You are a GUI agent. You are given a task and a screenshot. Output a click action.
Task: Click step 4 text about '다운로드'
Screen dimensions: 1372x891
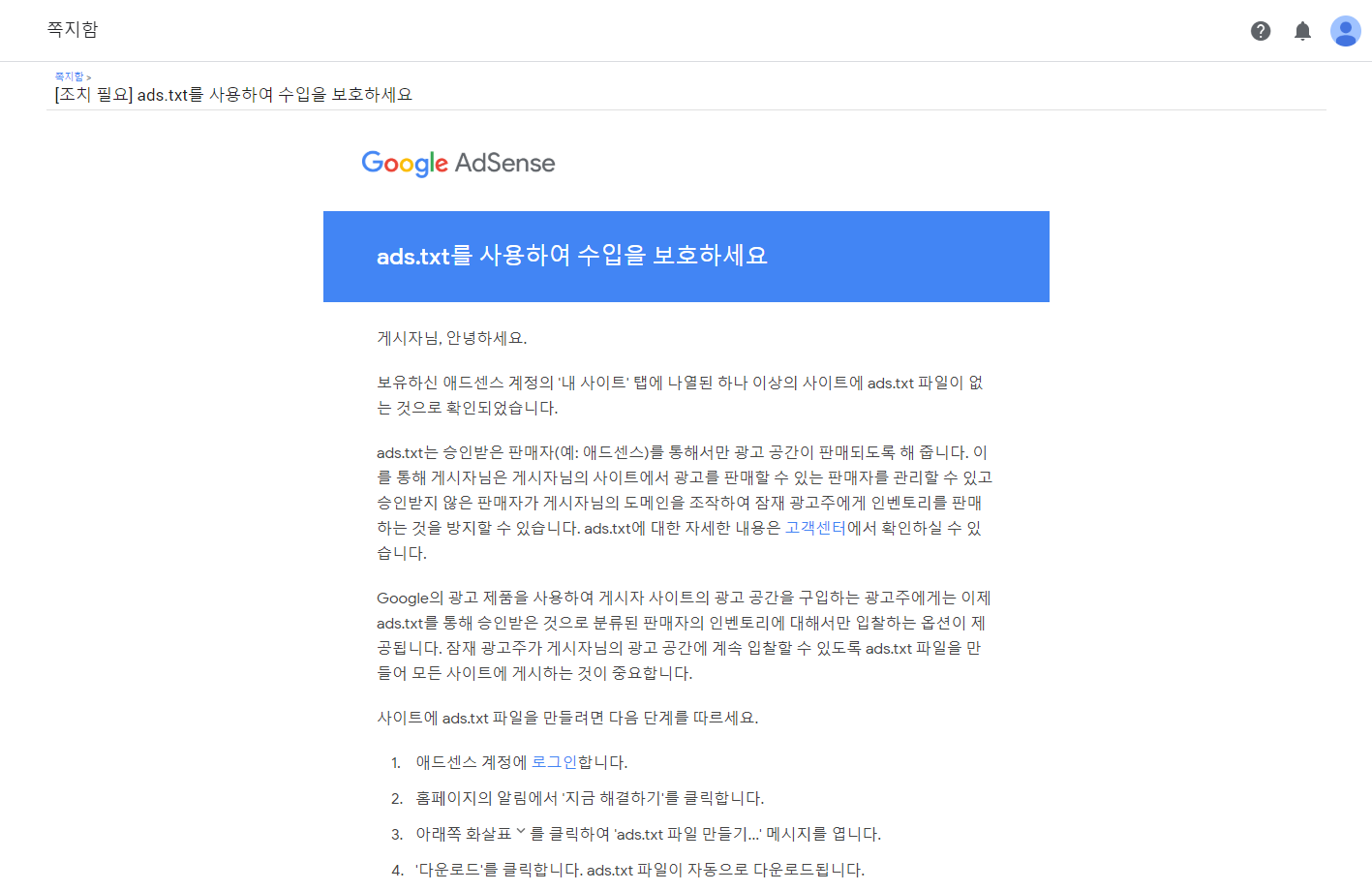pyautogui.click(x=640, y=870)
